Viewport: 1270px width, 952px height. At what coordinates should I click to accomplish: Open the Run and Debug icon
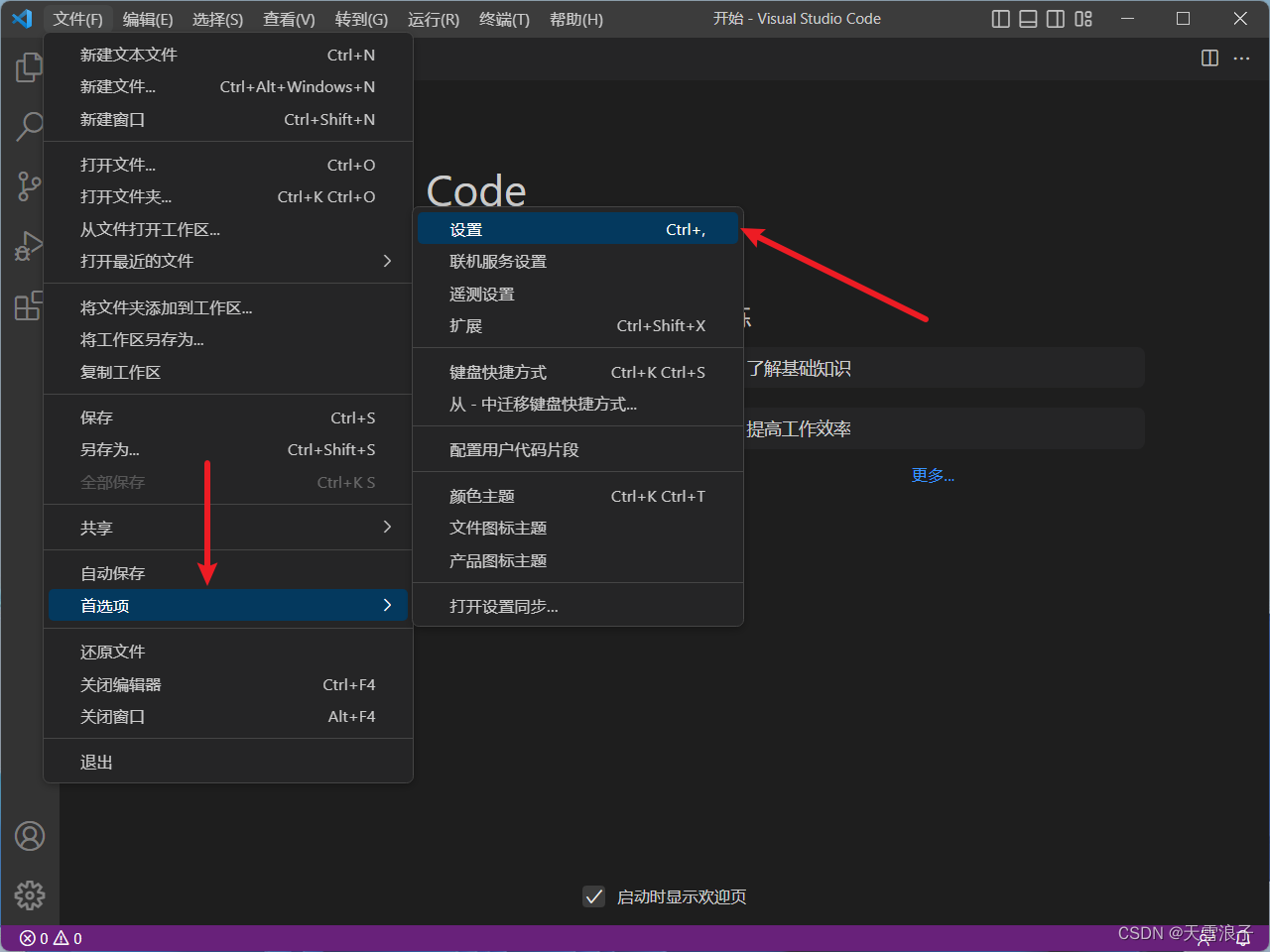pyautogui.click(x=29, y=245)
